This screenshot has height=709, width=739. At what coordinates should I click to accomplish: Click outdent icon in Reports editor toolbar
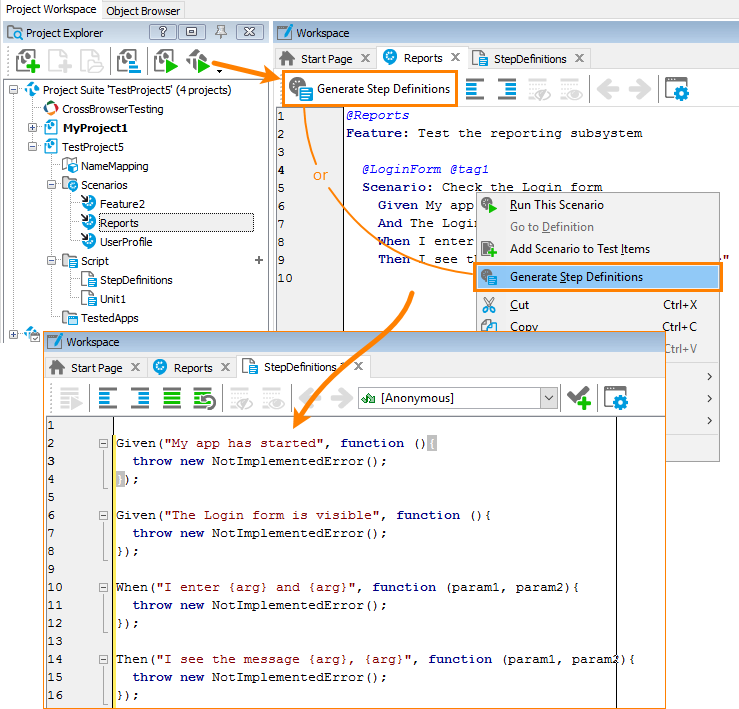coord(475,89)
